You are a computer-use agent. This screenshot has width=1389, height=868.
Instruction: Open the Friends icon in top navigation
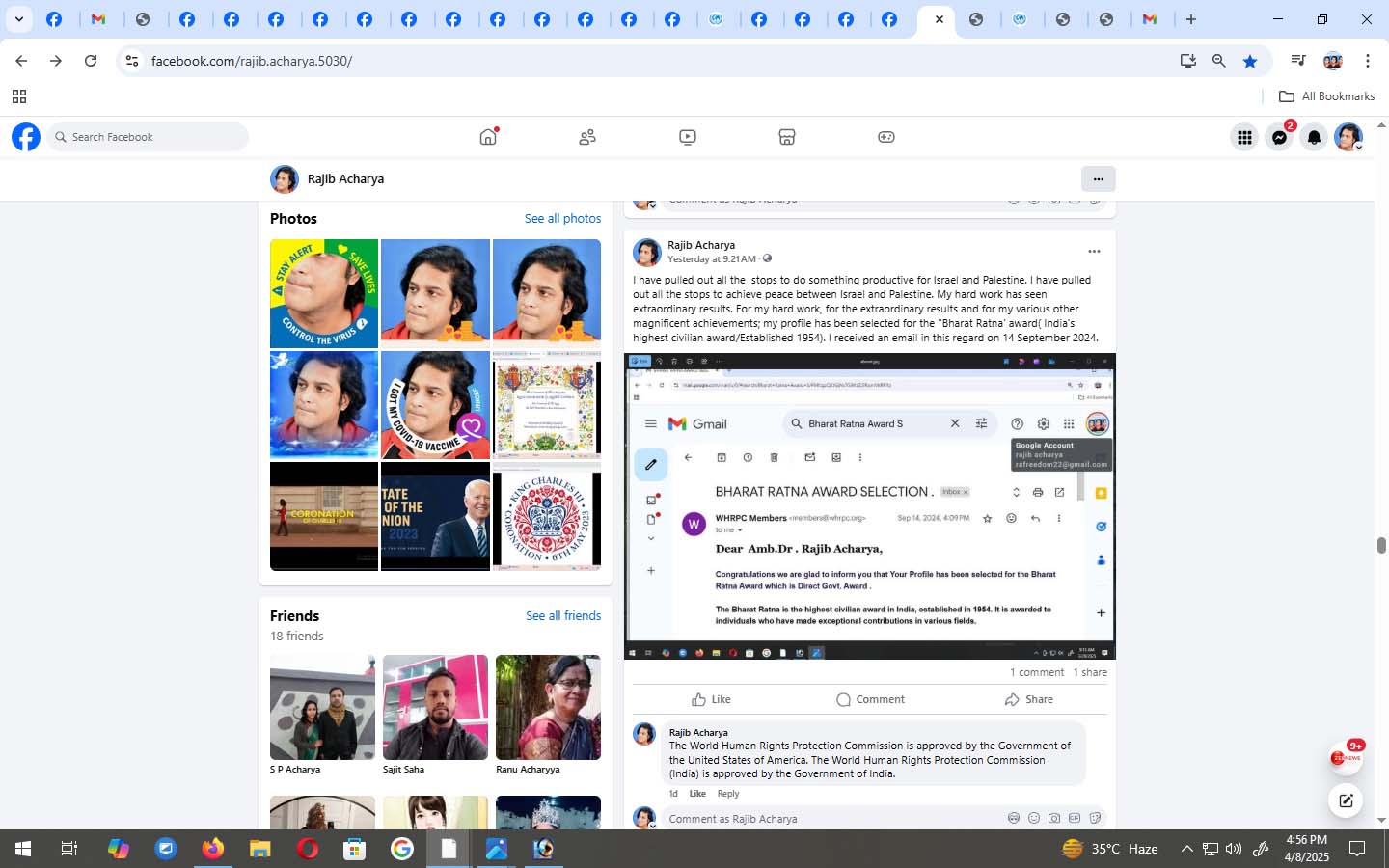[x=587, y=137]
